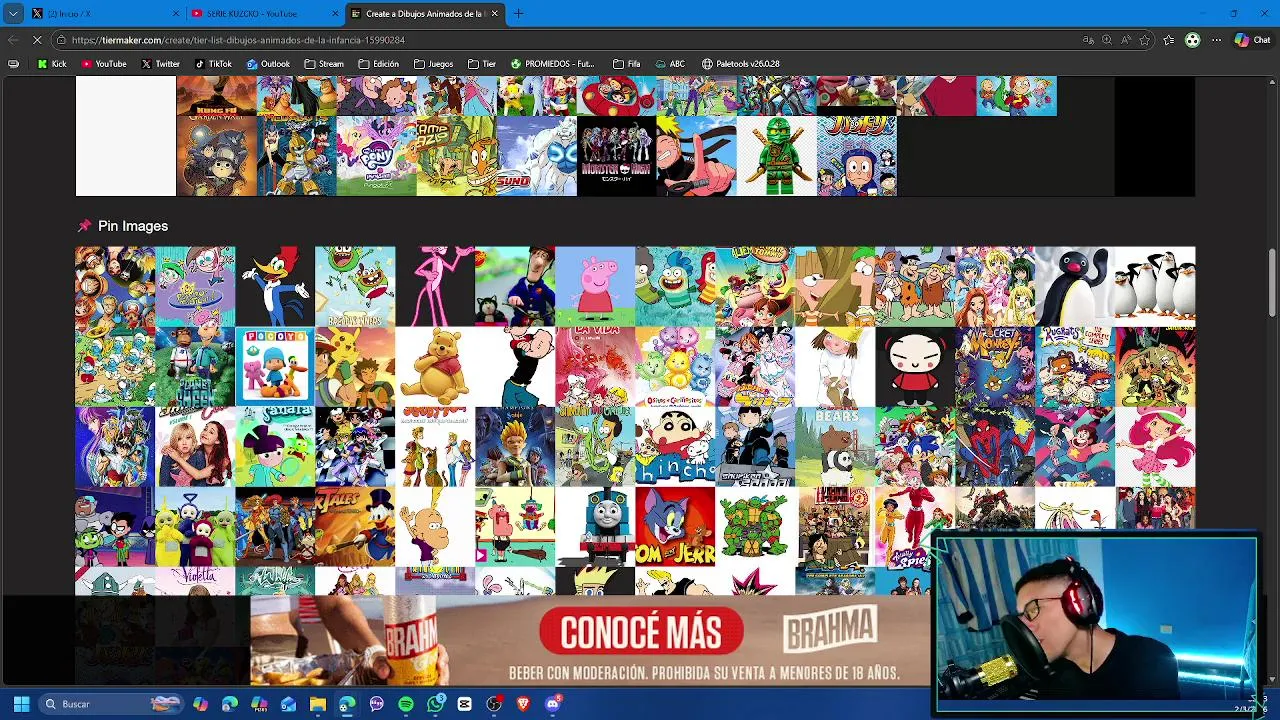Open the Twitter bookmark
1280x720 pixels.
pos(160,64)
